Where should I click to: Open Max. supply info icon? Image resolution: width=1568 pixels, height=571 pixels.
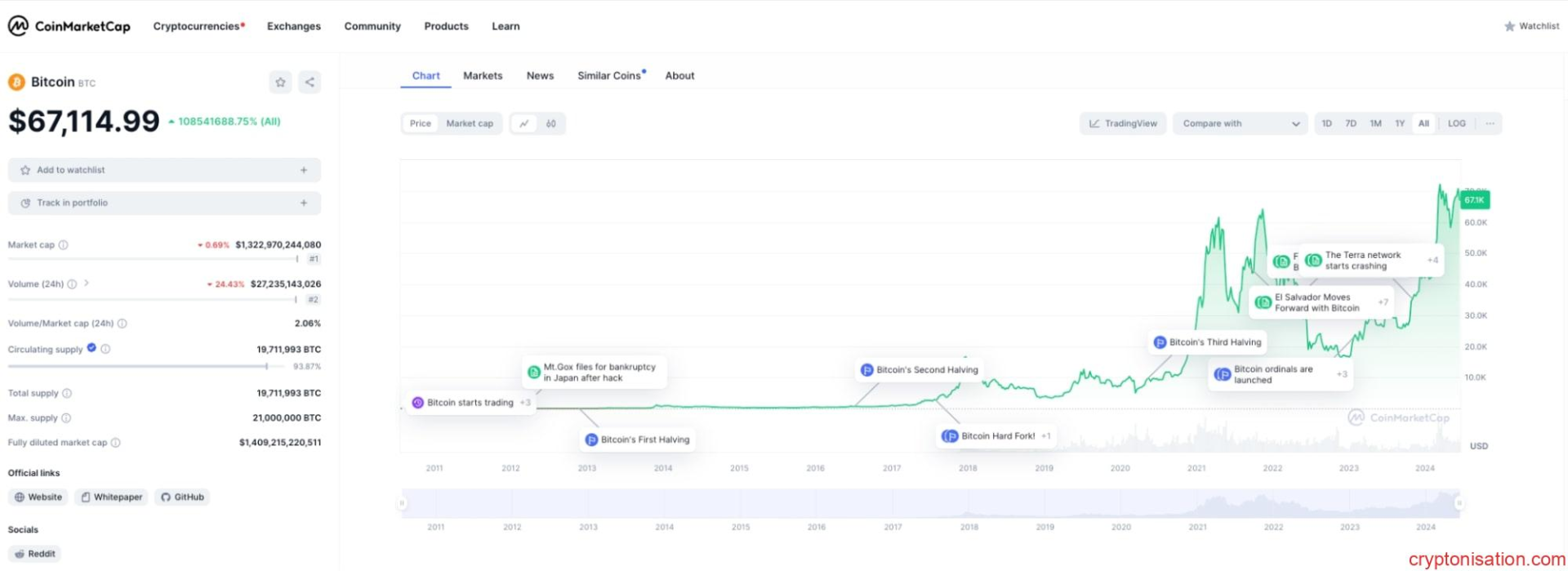pos(66,417)
